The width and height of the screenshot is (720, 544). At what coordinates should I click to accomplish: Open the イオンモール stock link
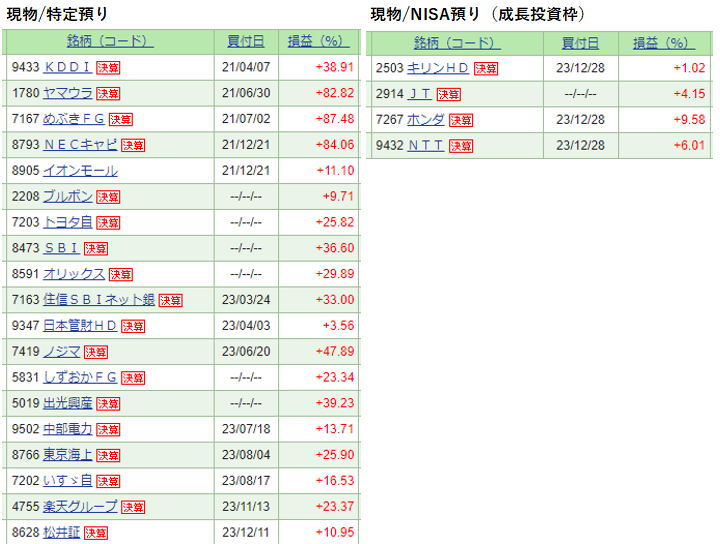[80, 170]
